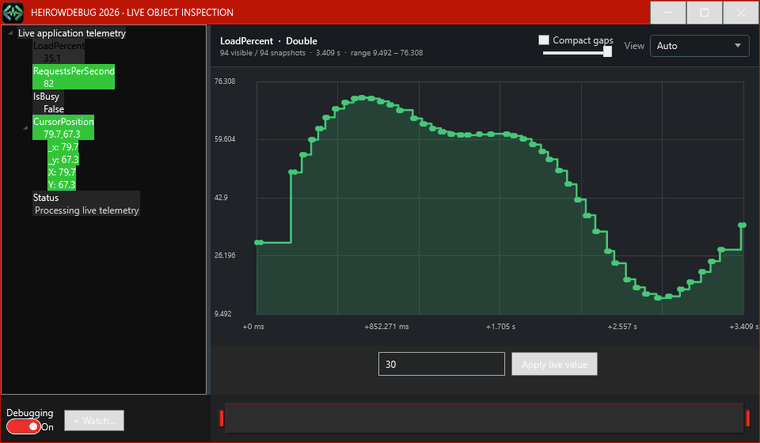Click the + Watch... button

pos(94,420)
